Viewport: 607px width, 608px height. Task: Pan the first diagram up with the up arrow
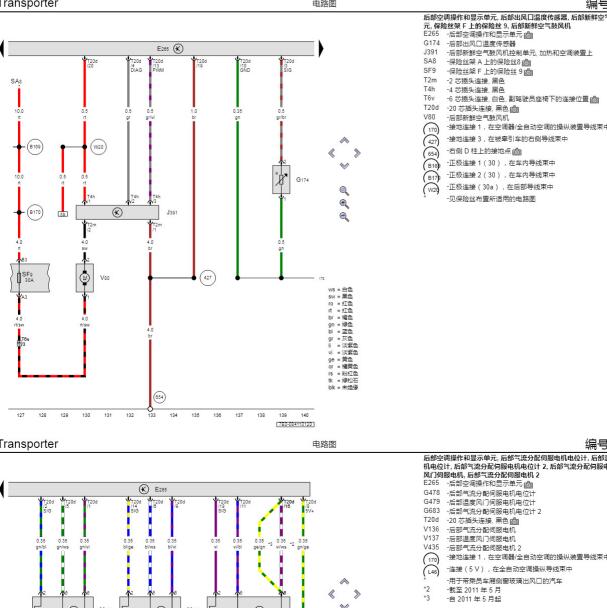click(344, 140)
